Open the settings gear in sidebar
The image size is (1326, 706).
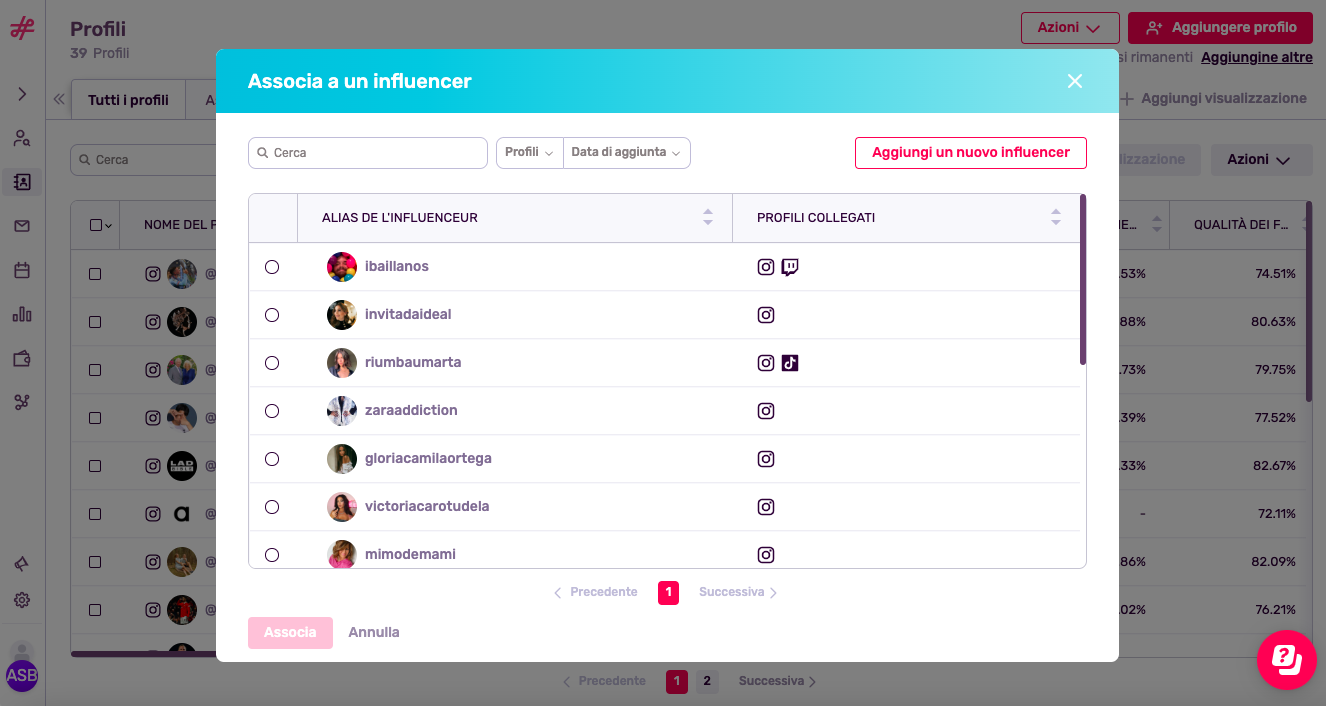[x=22, y=600]
